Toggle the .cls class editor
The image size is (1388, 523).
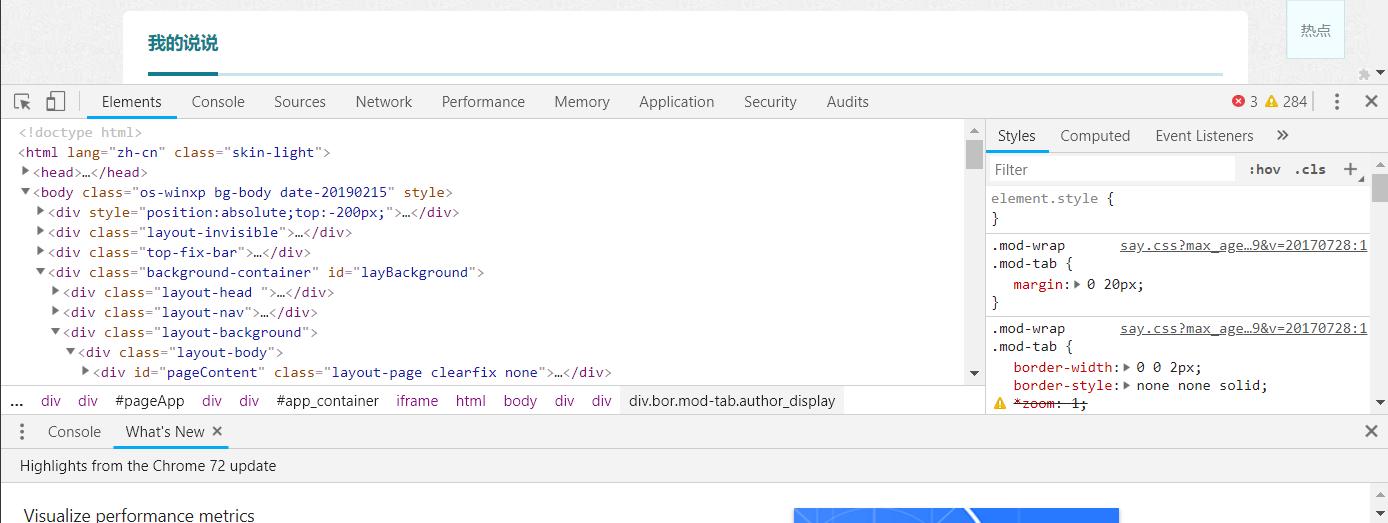(1310, 170)
